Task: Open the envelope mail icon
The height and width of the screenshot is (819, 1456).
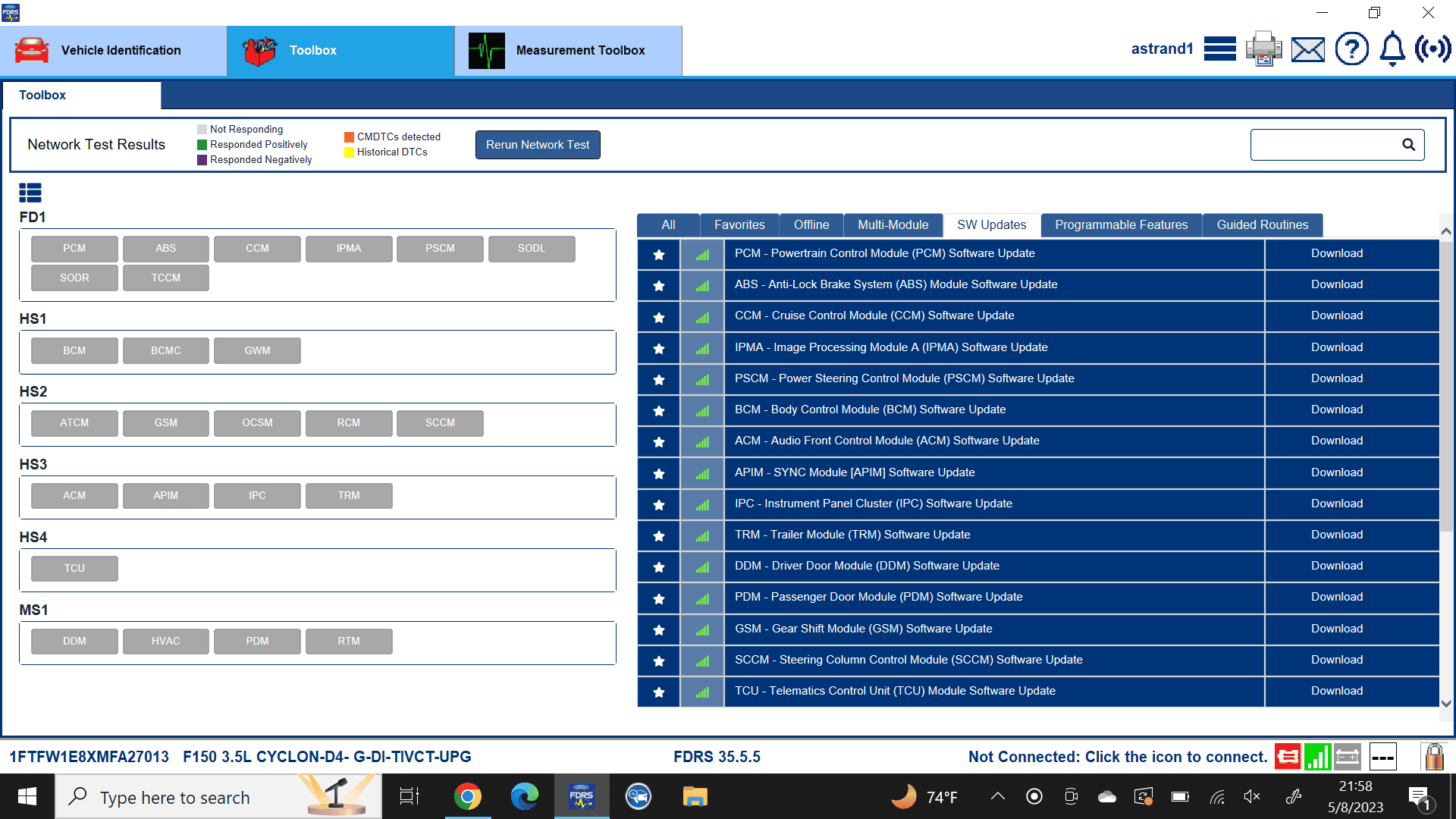Action: [1308, 50]
